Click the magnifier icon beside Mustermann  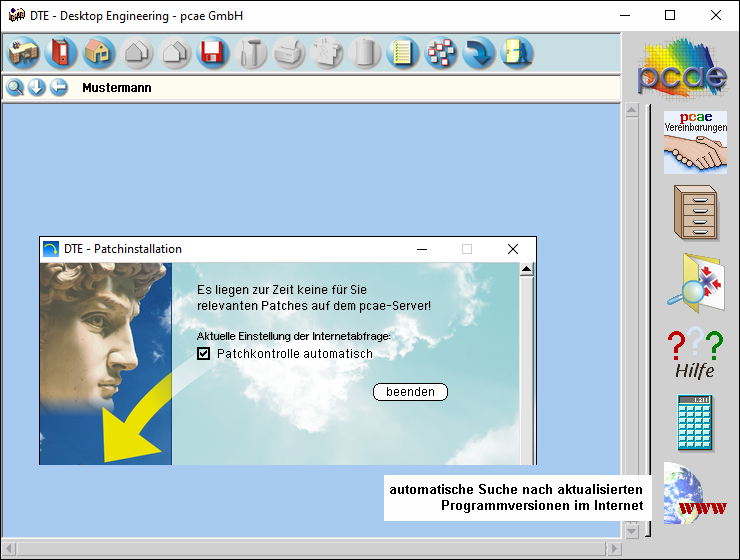click(x=15, y=88)
